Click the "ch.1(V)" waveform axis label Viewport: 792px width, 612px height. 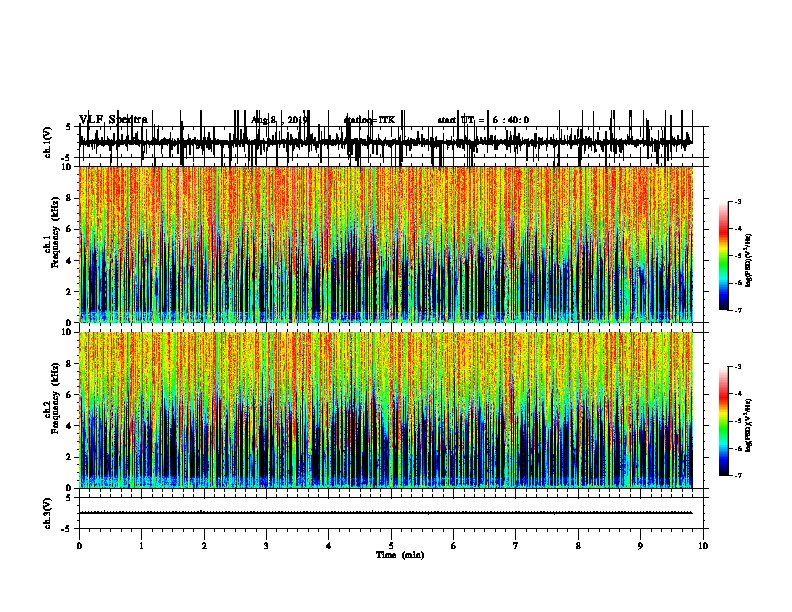click(x=47, y=142)
